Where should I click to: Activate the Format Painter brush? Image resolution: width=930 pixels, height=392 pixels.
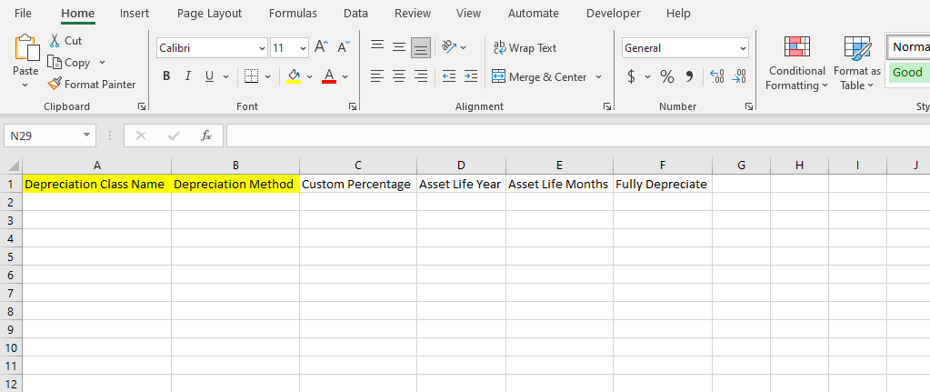55,84
